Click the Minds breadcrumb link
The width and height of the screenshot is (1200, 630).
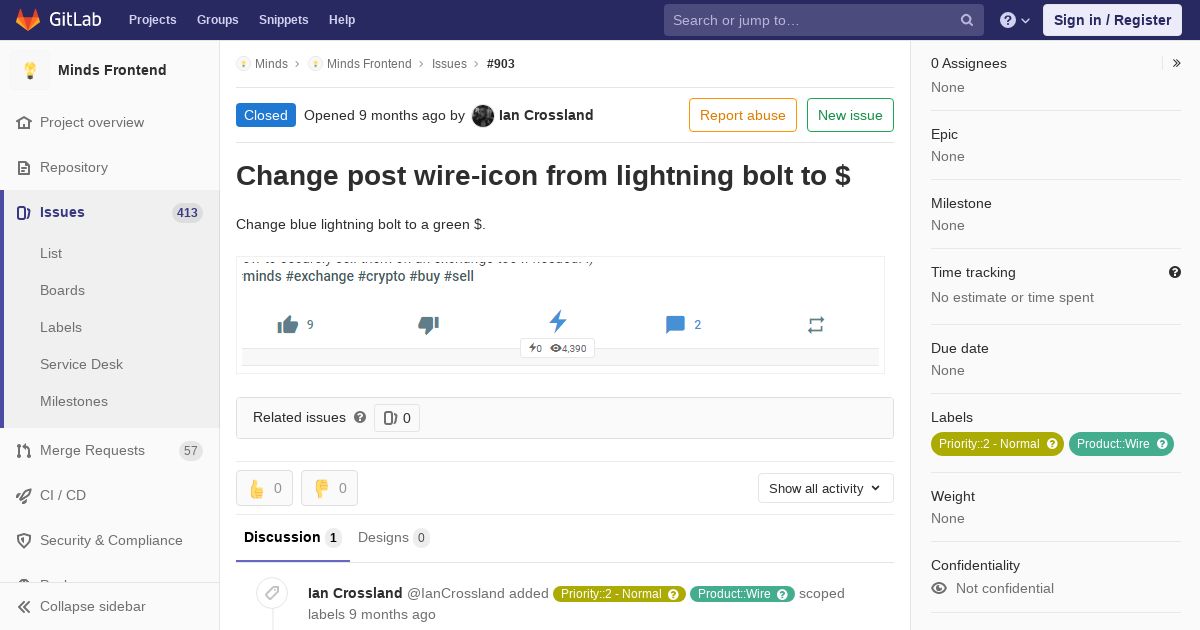coord(271,63)
